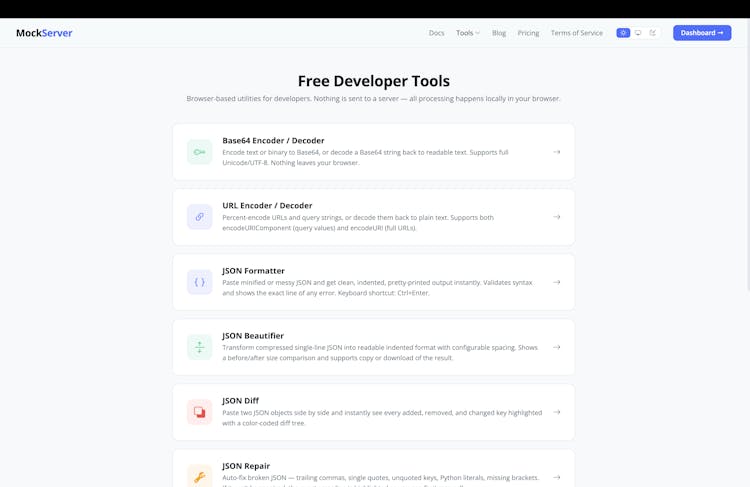Open the JSON Beautifier tool card
Screen dimensions: 750x487
(373, 347)
